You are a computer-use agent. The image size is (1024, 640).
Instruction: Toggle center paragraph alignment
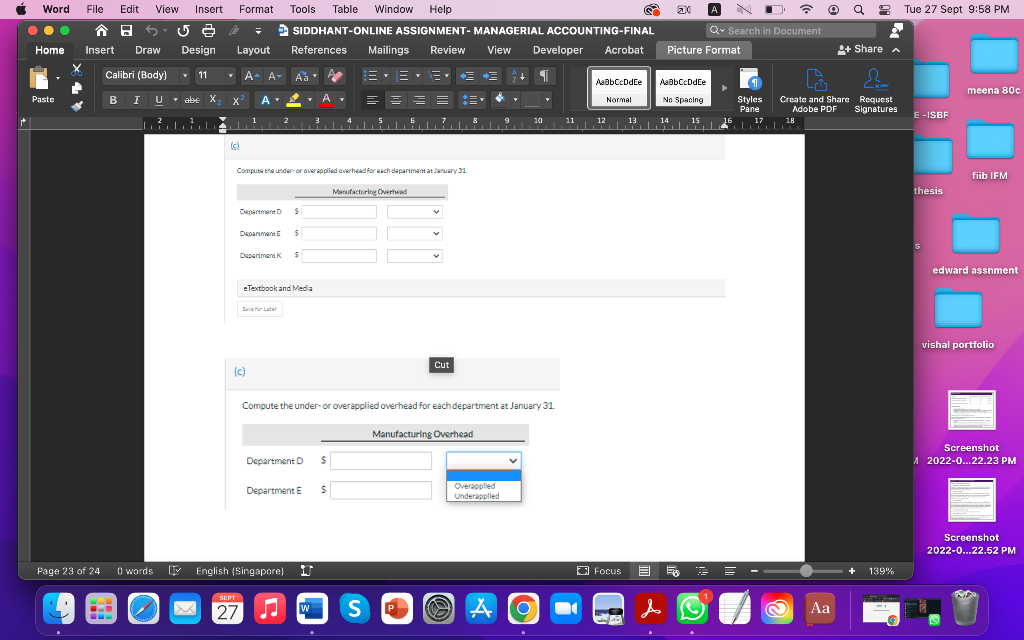tap(395, 100)
